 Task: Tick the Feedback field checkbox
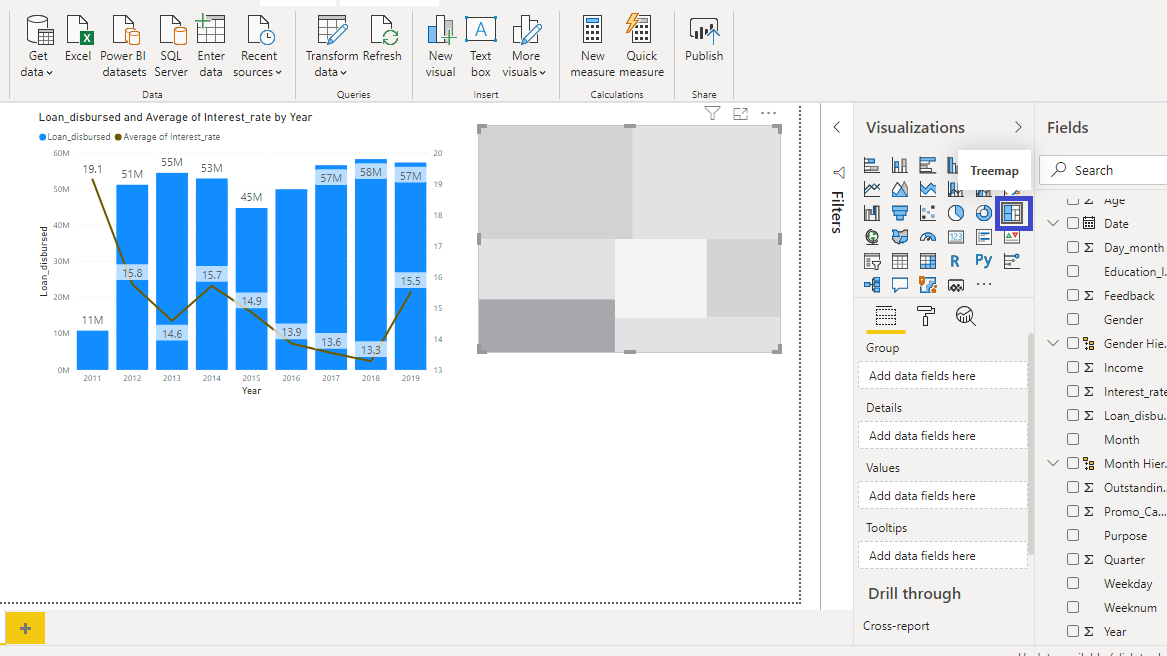[x=1072, y=295]
